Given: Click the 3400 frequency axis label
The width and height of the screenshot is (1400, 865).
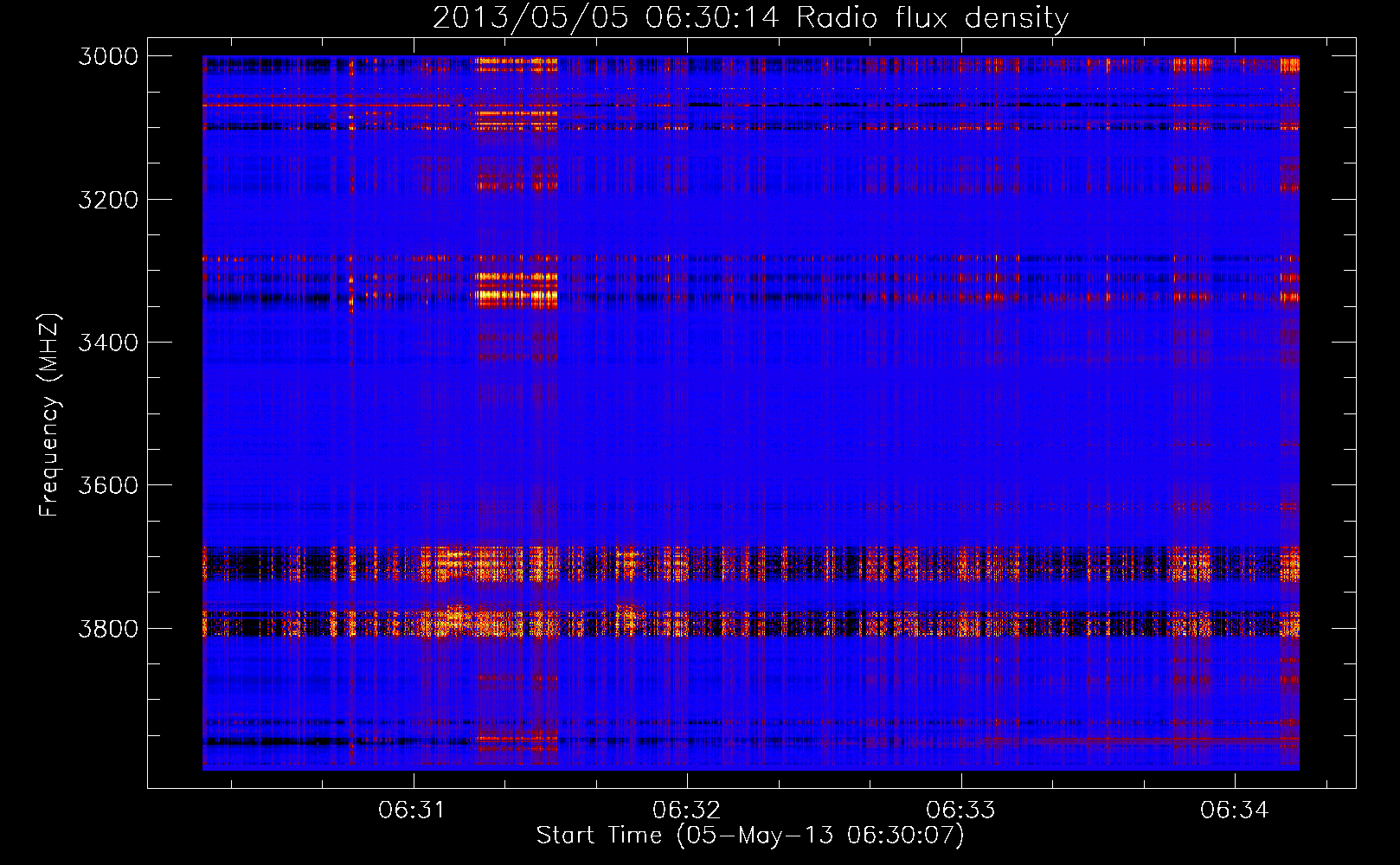Looking at the screenshot, I should tap(108, 343).
